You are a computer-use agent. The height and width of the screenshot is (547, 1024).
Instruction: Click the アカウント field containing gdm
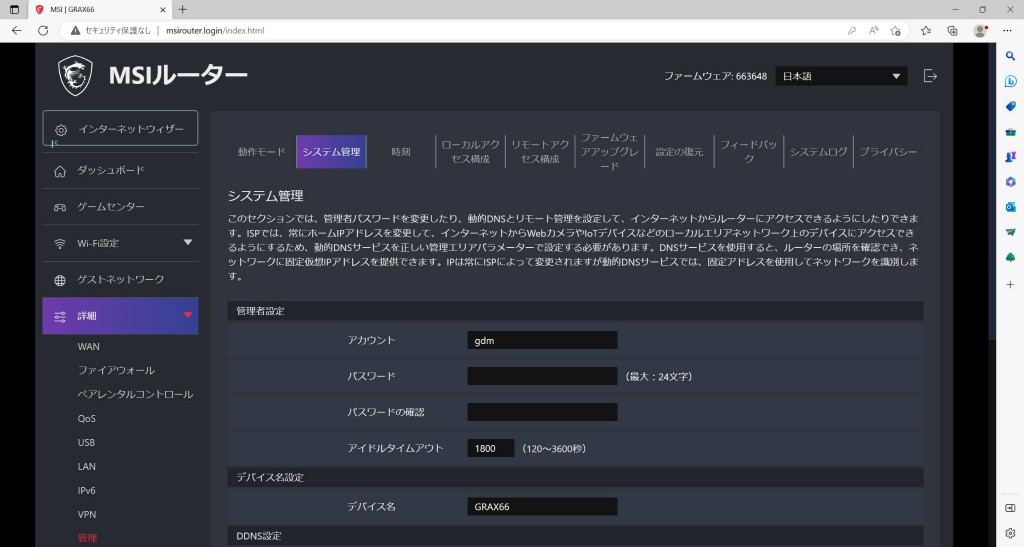[x=542, y=340]
